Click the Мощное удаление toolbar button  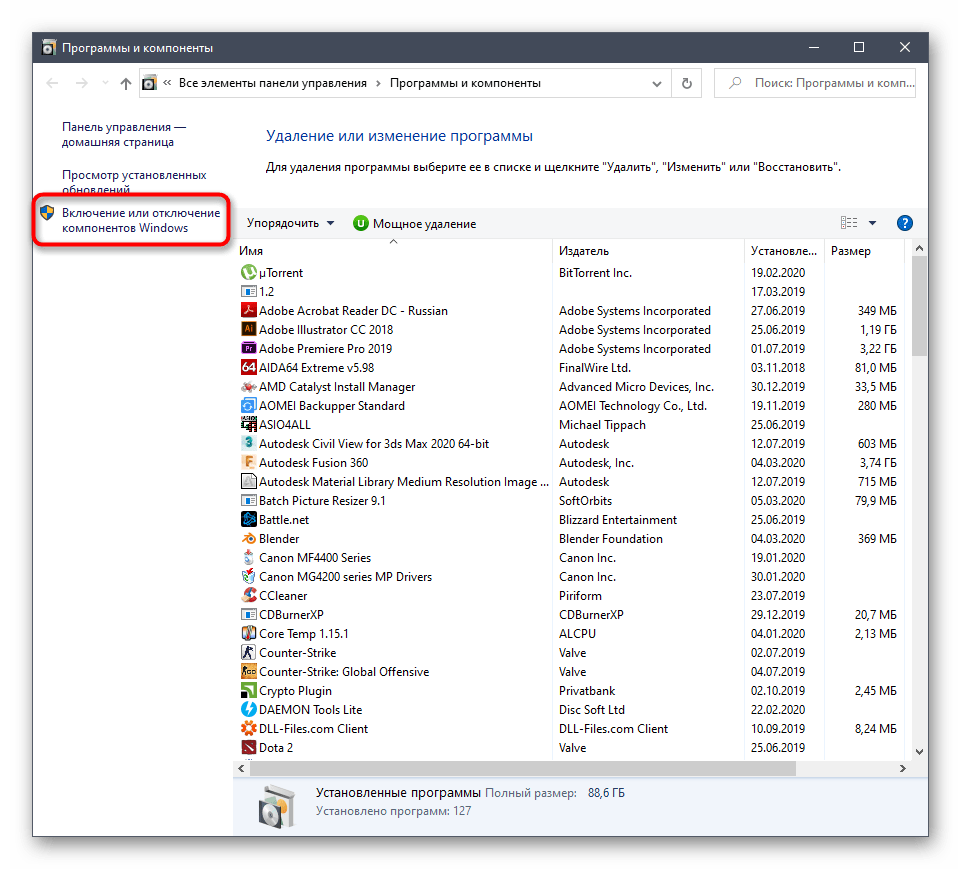click(x=414, y=223)
